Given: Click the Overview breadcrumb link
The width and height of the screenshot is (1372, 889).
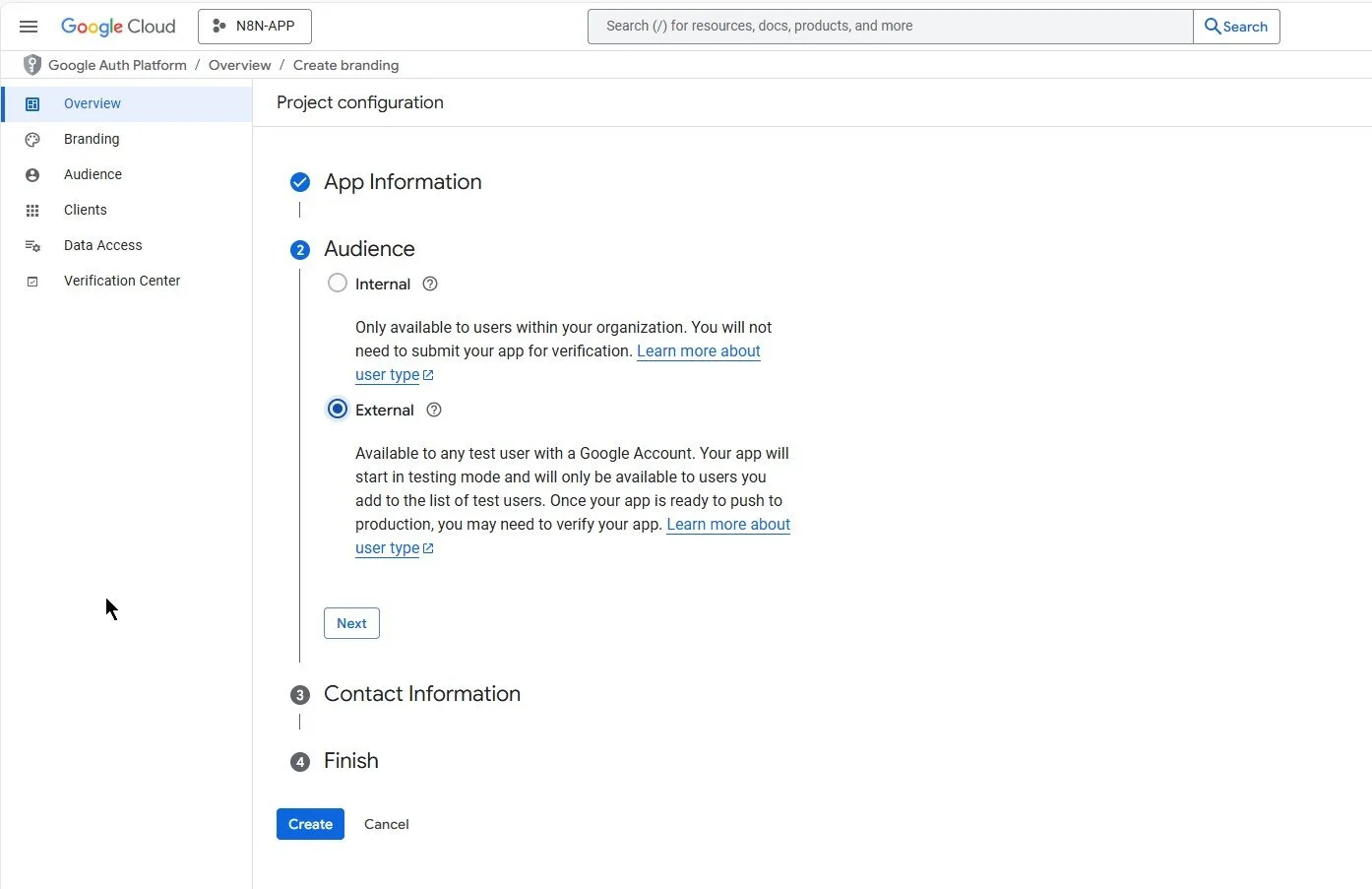Looking at the screenshot, I should click(240, 65).
